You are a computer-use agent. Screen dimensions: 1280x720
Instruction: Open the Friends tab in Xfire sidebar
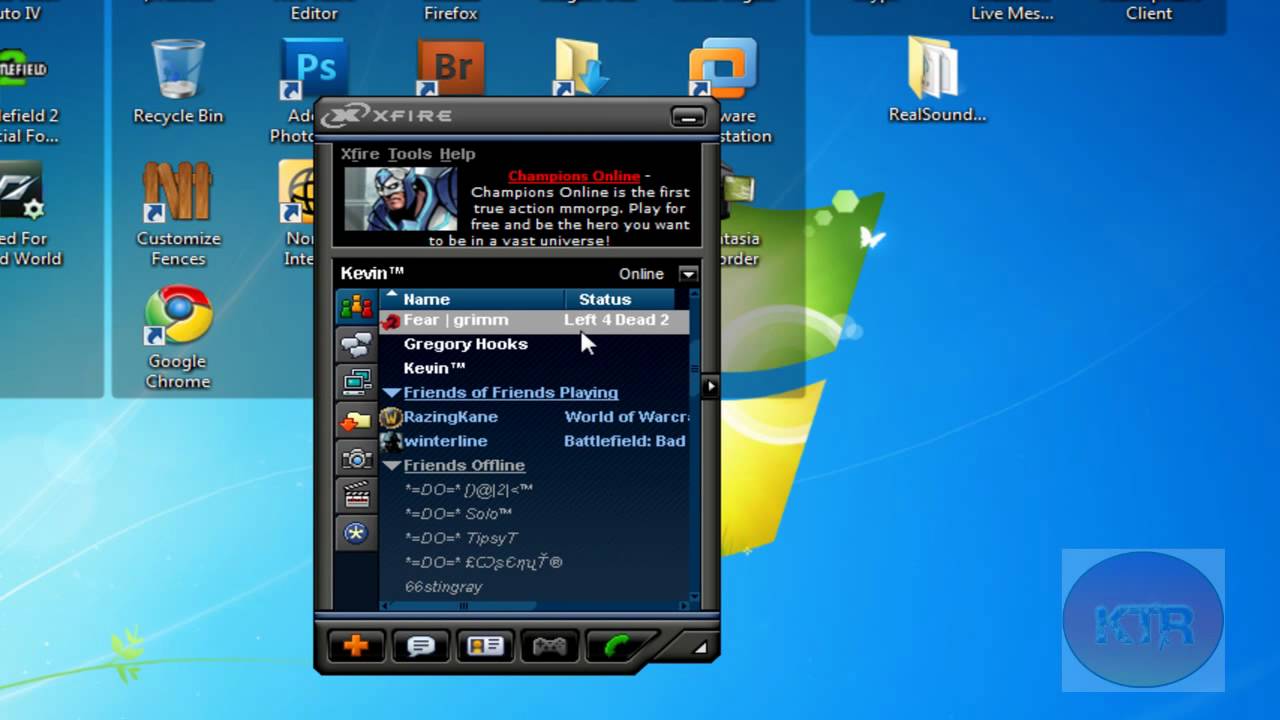[x=356, y=307]
